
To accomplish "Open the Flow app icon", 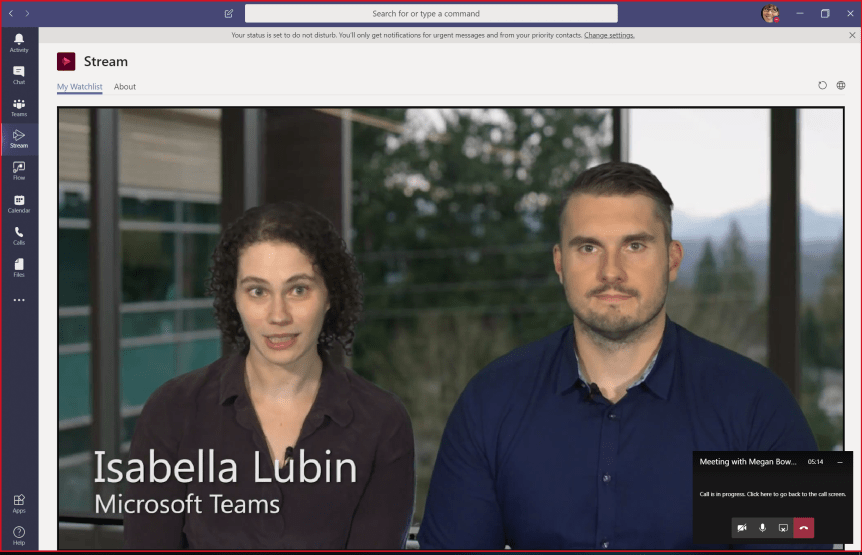I will [x=19, y=170].
